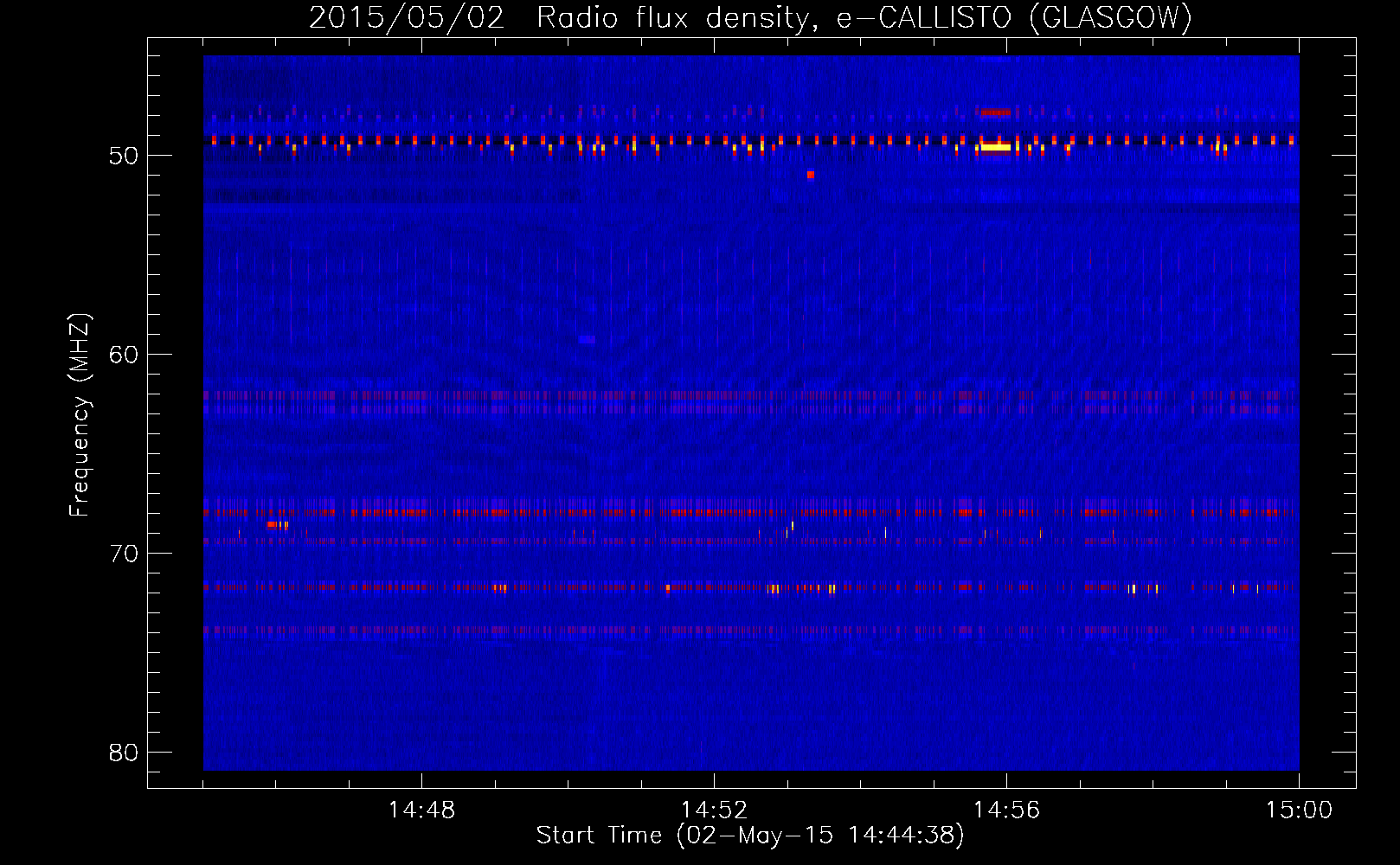Click the 60 frequency tick label
Image resolution: width=1400 pixels, height=865 pixels.
click(124, 355)
